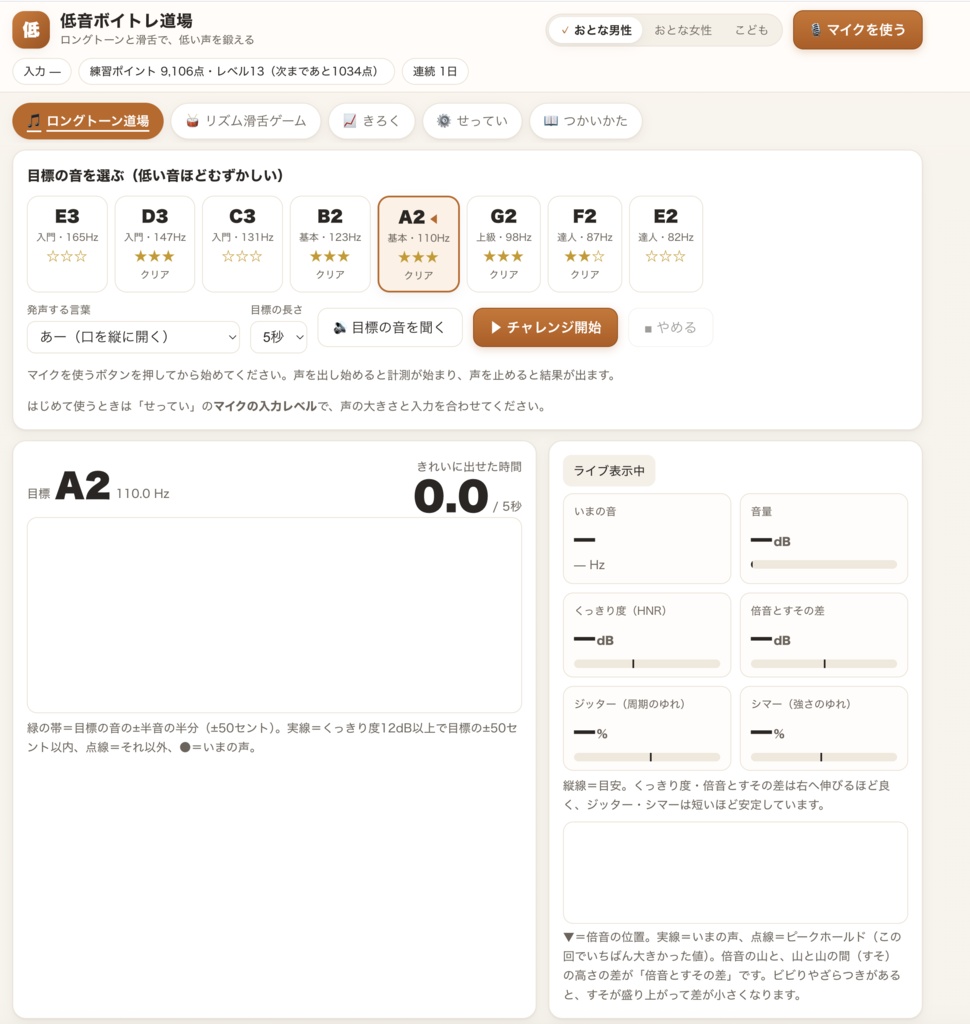Choose the E3 target note card
The image size is (970, 1024).
tap(67, 244)
